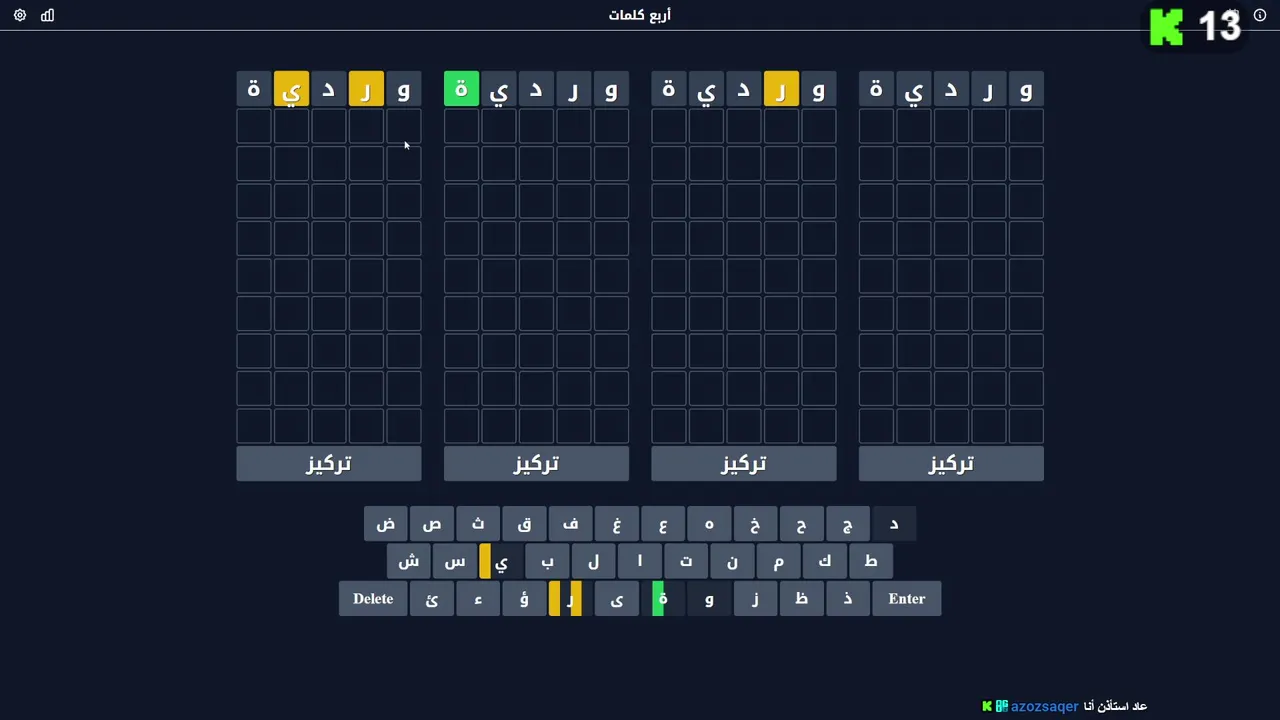Click تركيز under the board with only ر yellow
Image resolution: width=1280 pixels, height=720 pixels.
(744, 464)
